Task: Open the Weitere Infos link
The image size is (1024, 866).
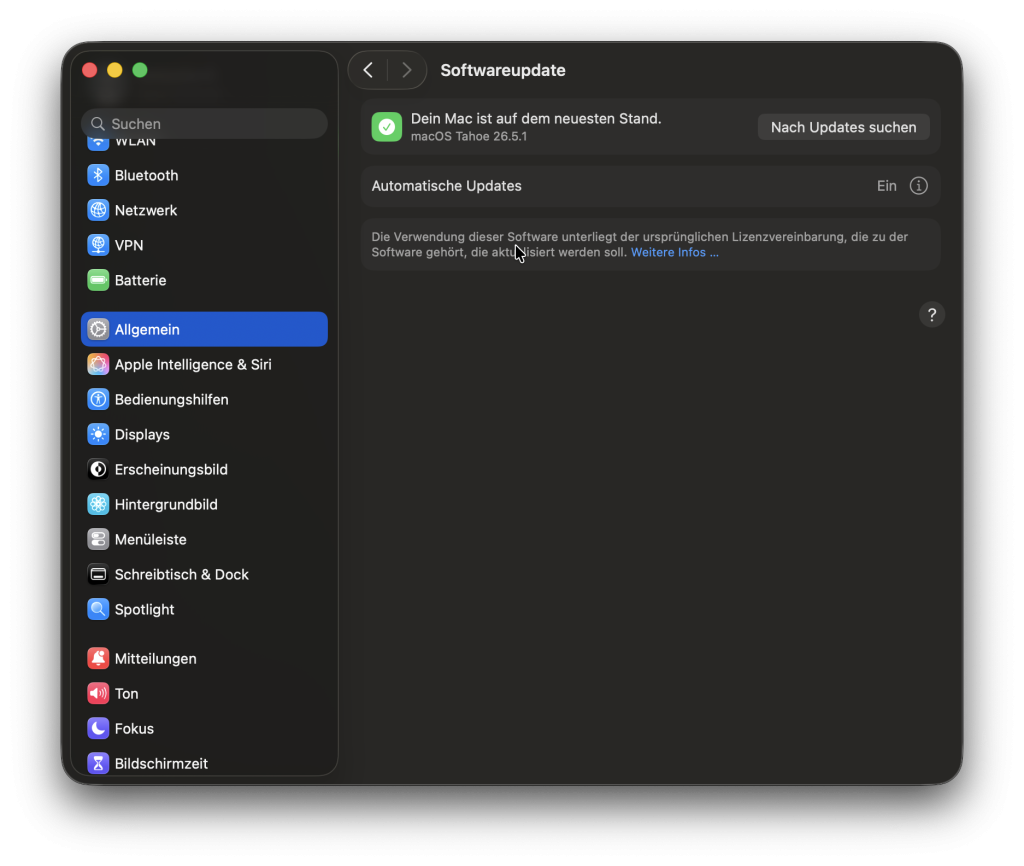Action: pos(675,252)
